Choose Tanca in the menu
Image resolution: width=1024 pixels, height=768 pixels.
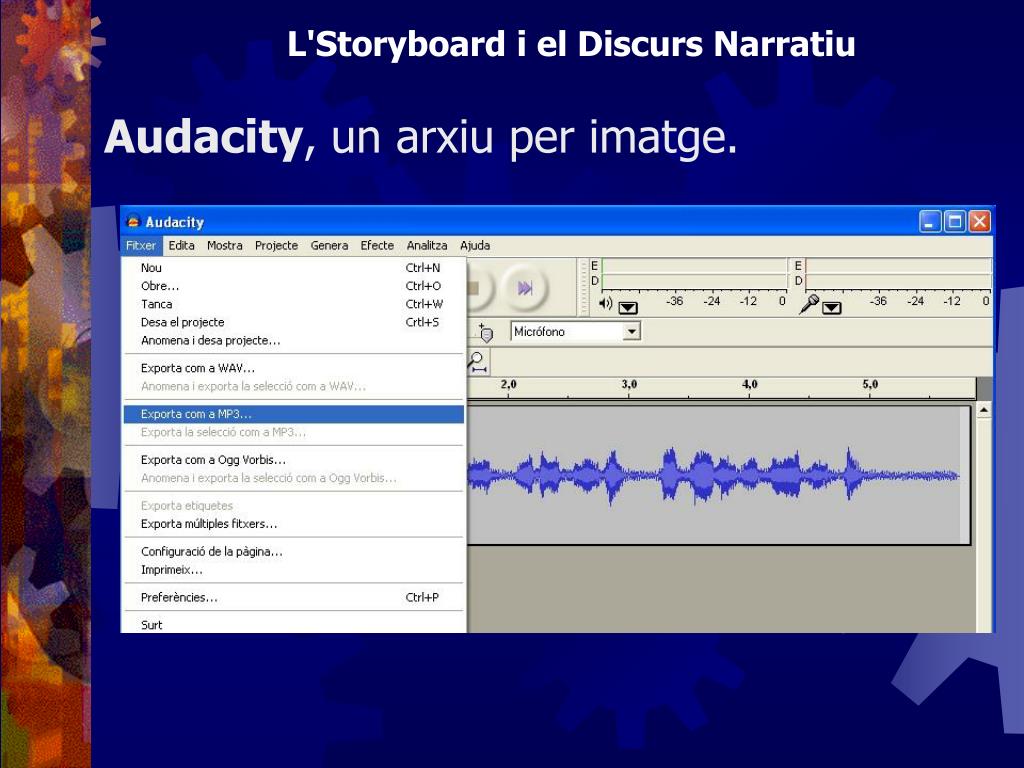point(294,304)
